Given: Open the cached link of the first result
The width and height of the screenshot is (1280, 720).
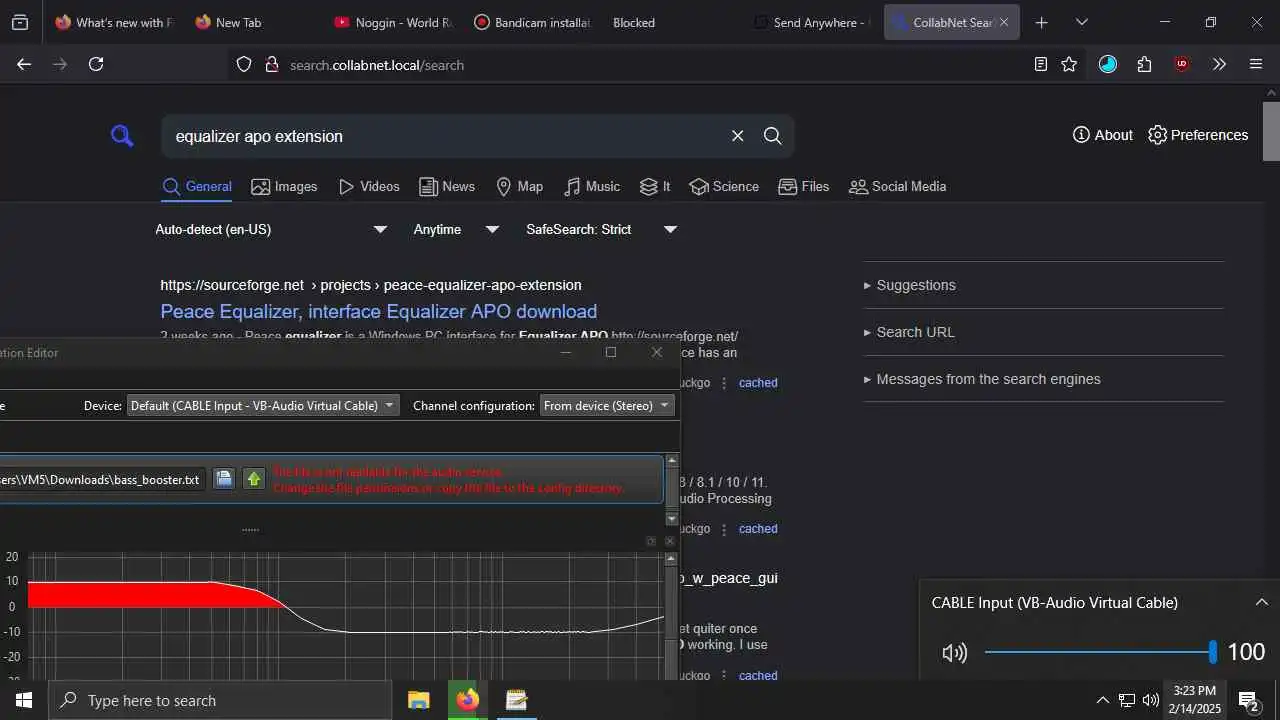Looking at the screenshot, I should click(x=758, y=383).
